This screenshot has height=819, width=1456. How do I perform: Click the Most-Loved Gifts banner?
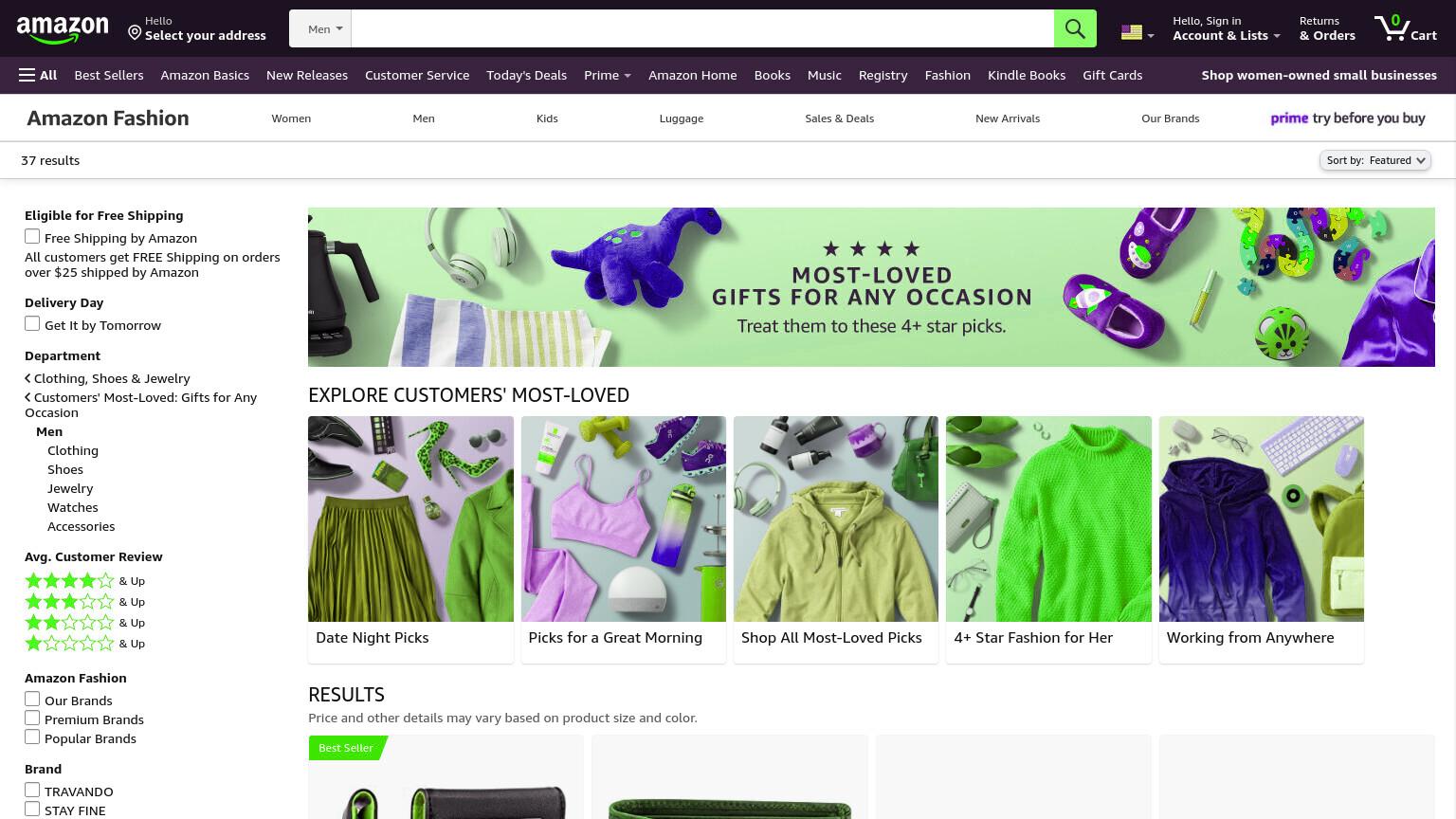click(871, 287)
